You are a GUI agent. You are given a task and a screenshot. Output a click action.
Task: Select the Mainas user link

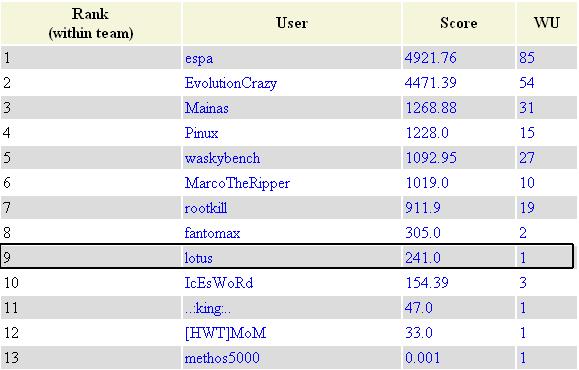(206, 108)
